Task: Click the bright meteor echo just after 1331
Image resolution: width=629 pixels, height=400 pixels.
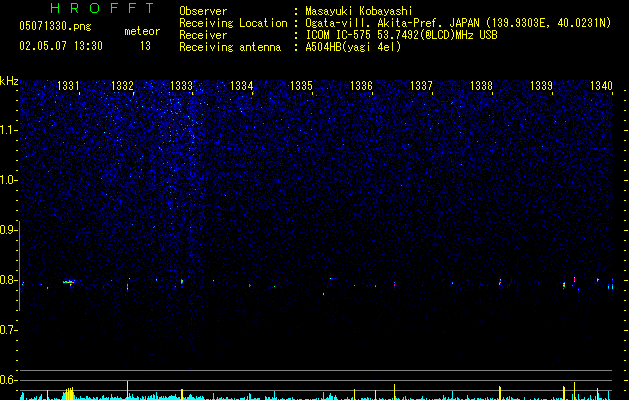Action: [x=69, y=282]
